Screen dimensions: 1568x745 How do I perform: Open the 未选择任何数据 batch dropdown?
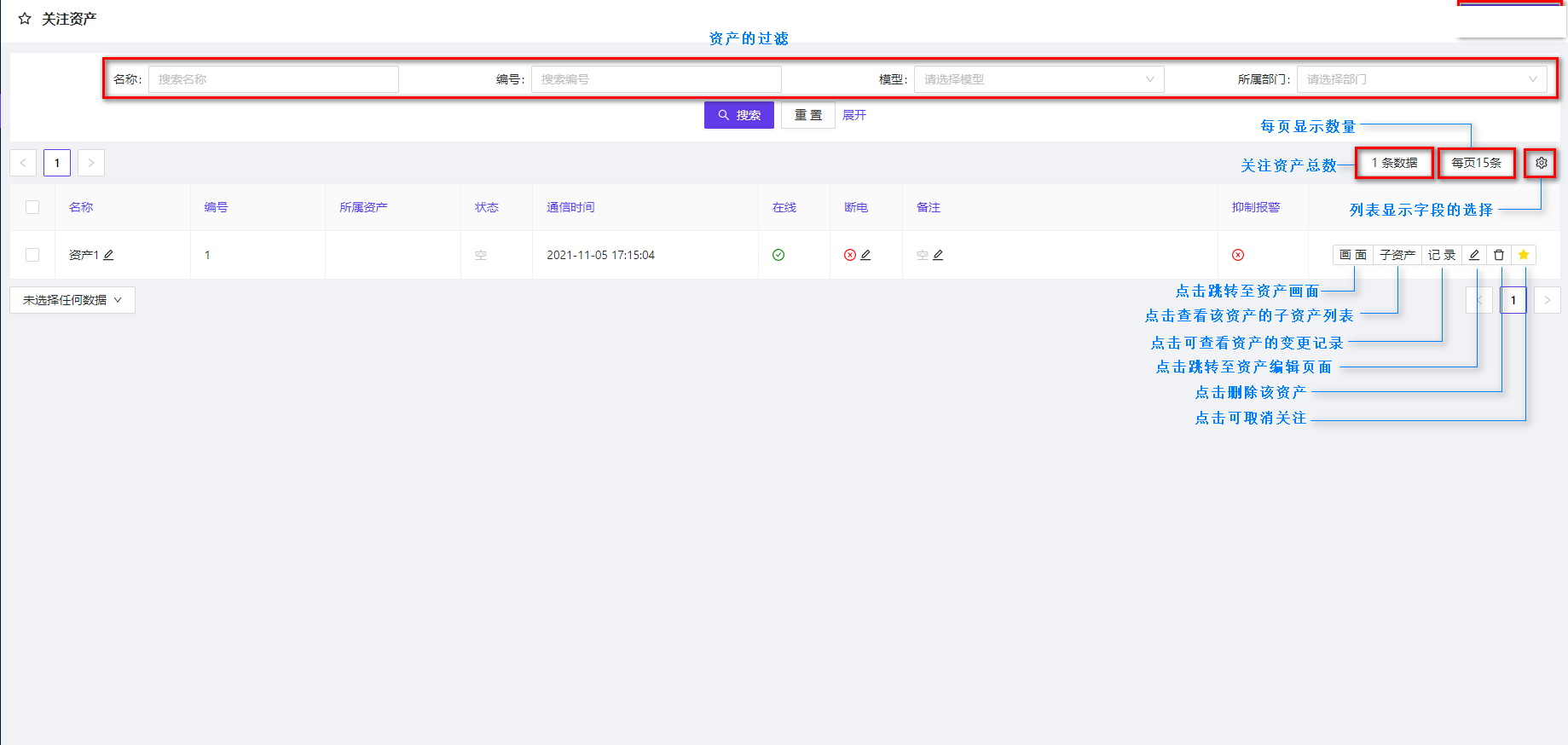72,300
